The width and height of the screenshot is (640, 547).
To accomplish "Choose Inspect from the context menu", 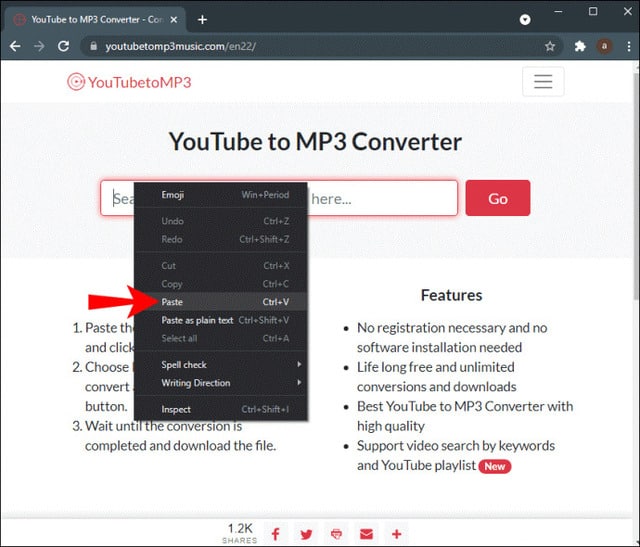I will pyautogui.click(x=221, y=409).
